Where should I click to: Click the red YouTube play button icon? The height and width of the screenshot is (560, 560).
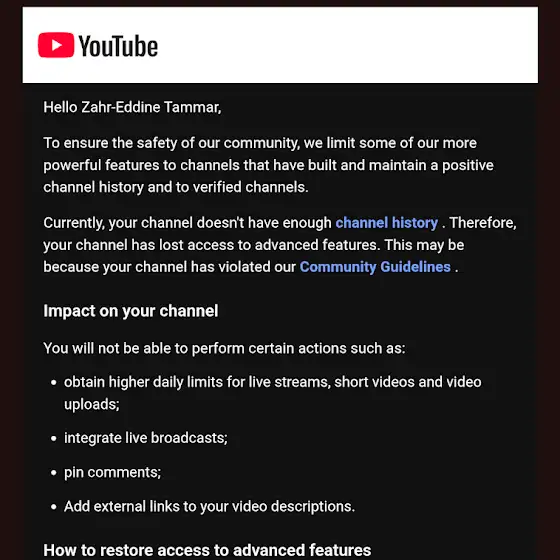(56, 45)
